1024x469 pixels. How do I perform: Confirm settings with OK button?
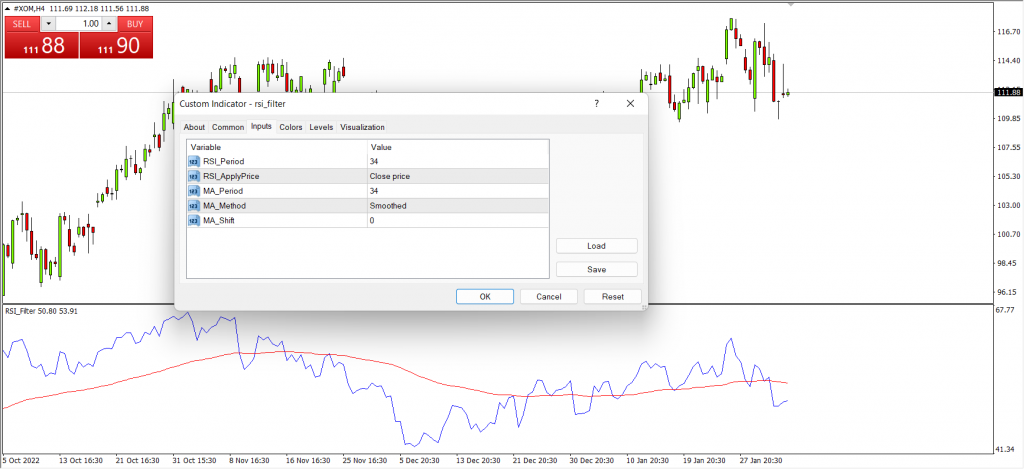(485, 297)
